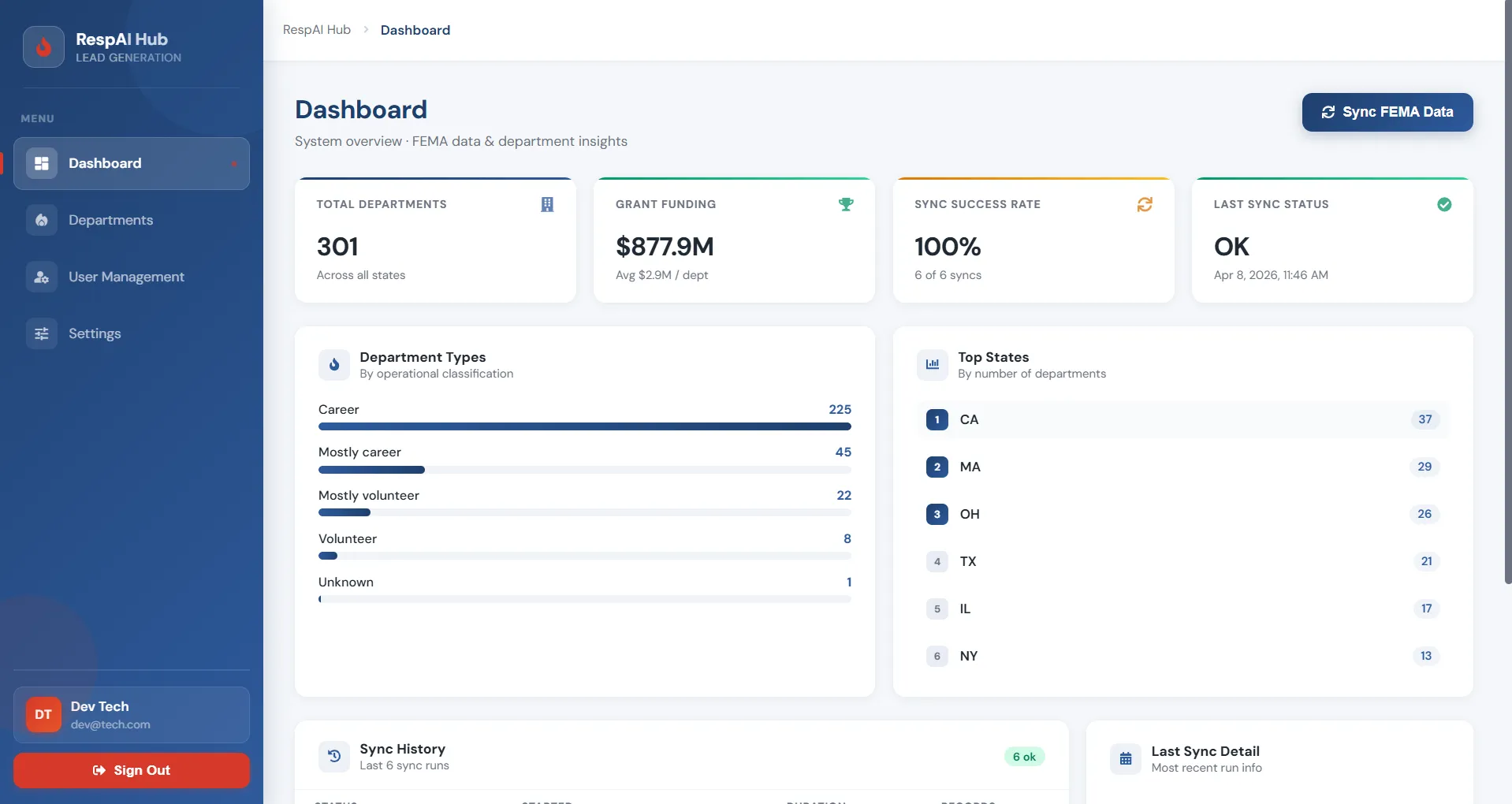Click the breadcrumb chevron separator
The height and width of the screenshot is (804, 1512).
[x=366, y=30]
